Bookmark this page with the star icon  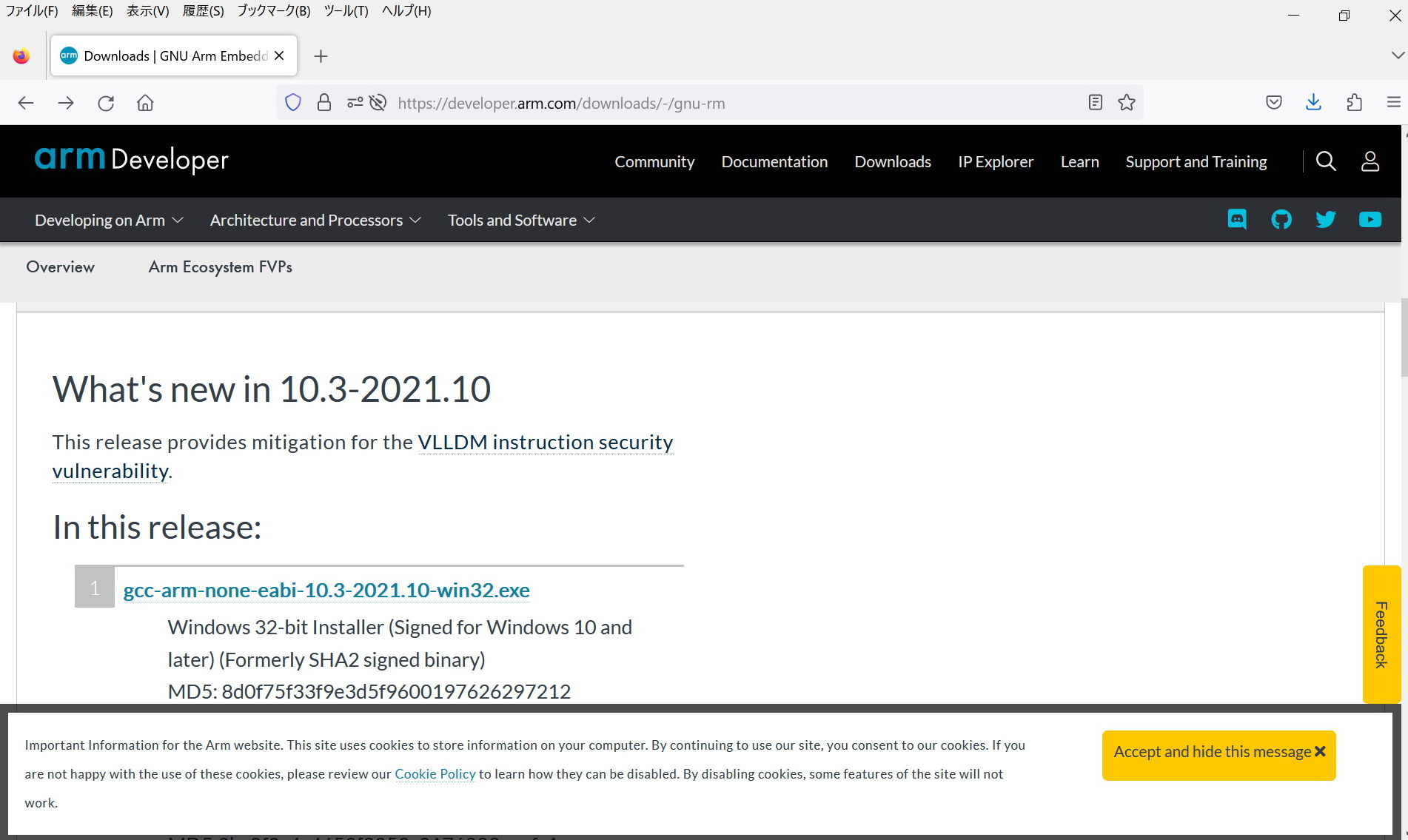(x=1127, y=103)
